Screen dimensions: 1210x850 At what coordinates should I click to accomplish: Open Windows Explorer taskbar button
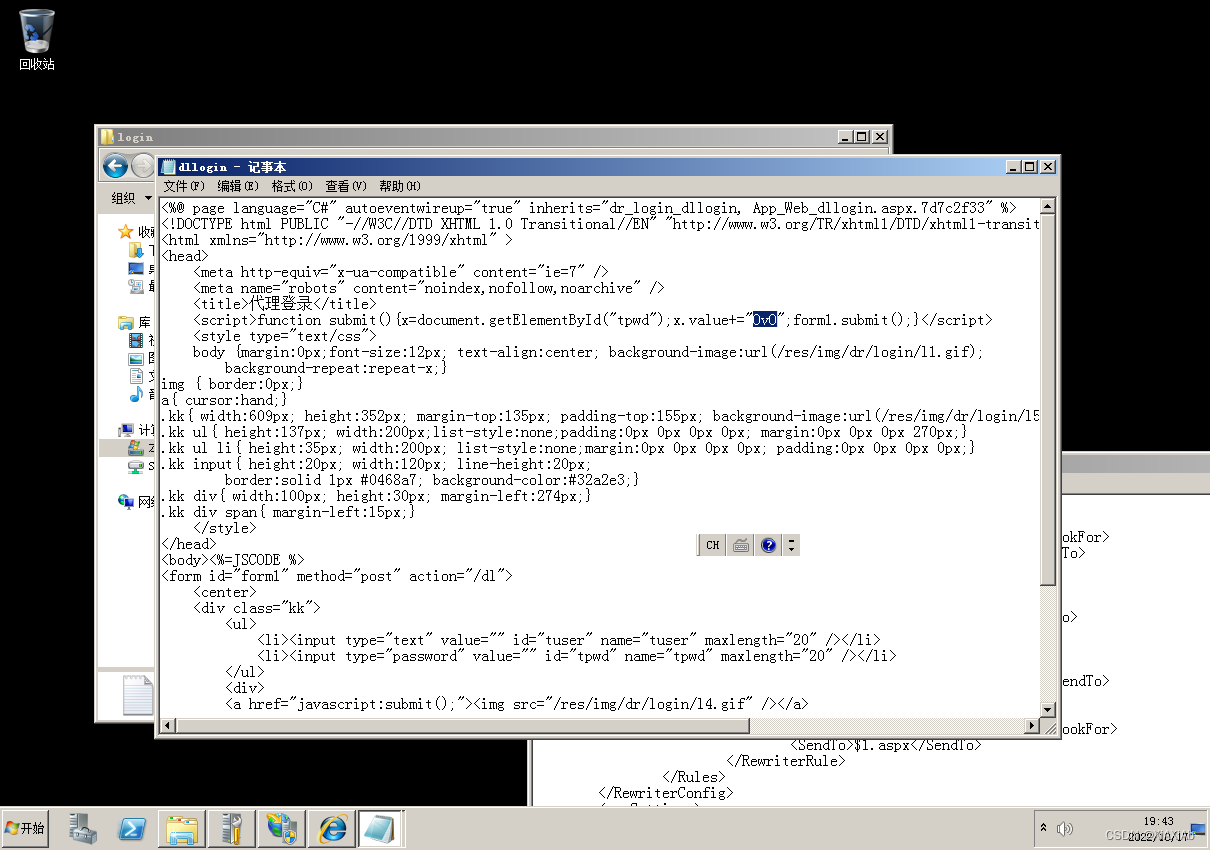[183, 828]
